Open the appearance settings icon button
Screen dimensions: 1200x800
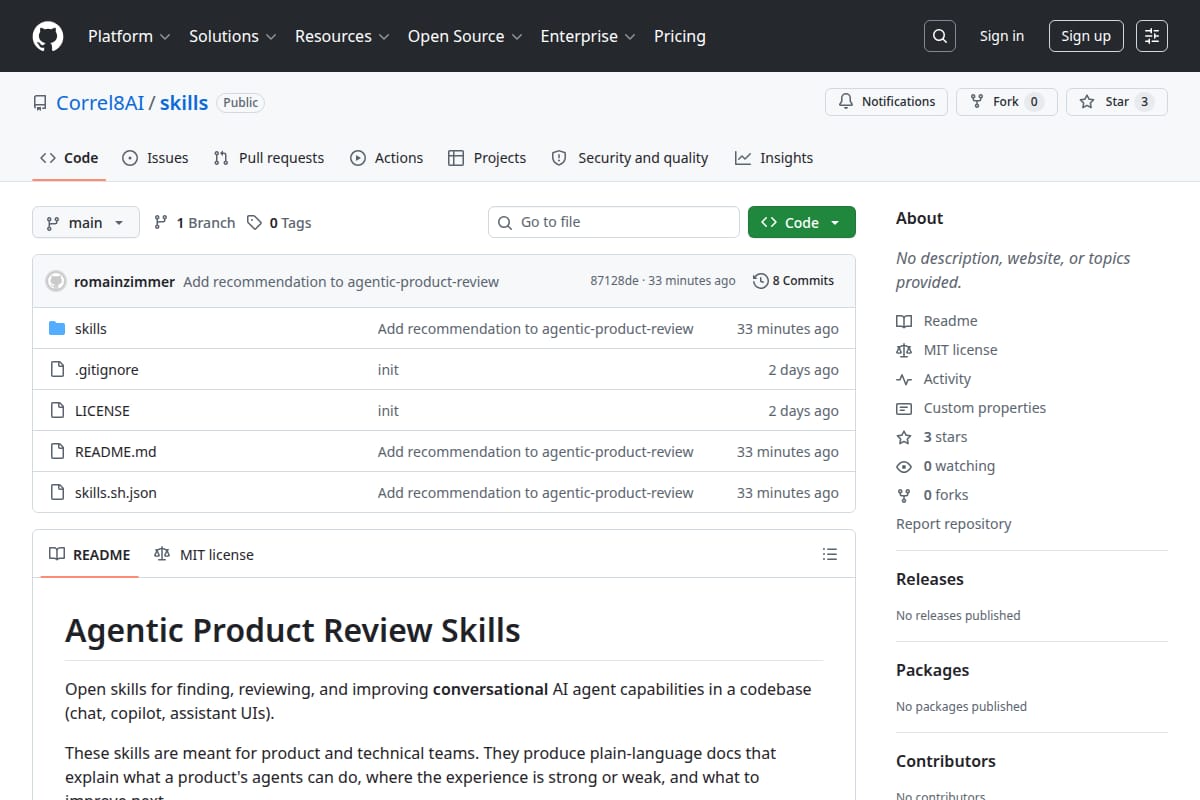click(x=1152, y=36)
